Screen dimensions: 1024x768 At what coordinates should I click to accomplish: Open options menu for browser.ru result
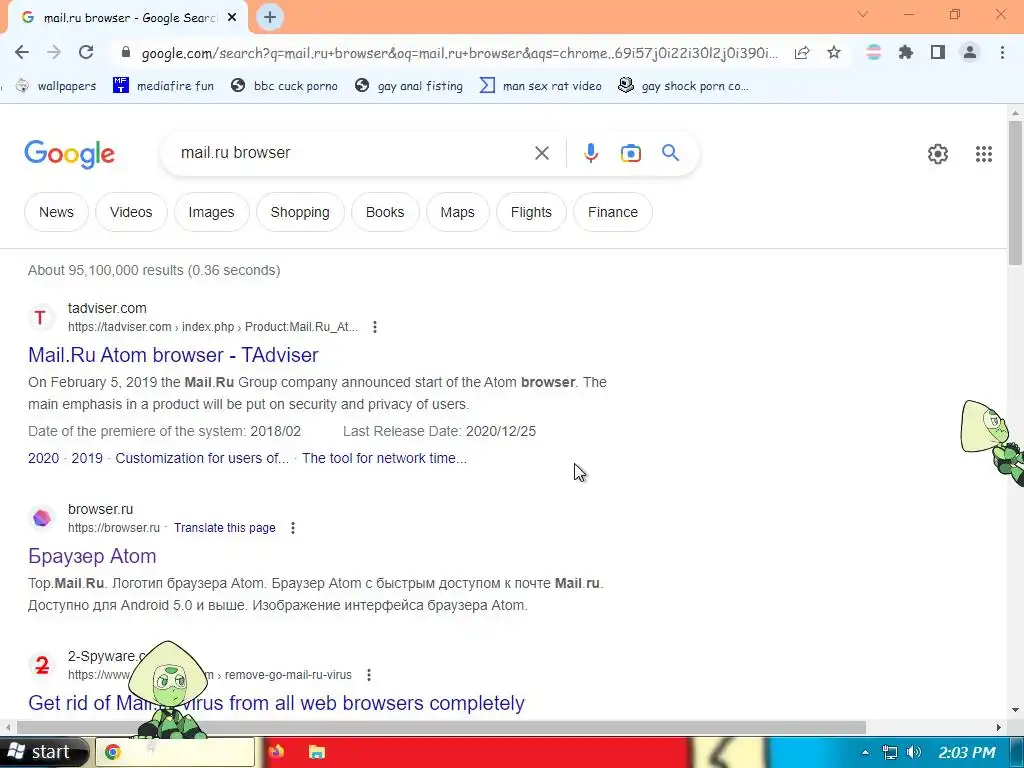(x=293, y=528)
